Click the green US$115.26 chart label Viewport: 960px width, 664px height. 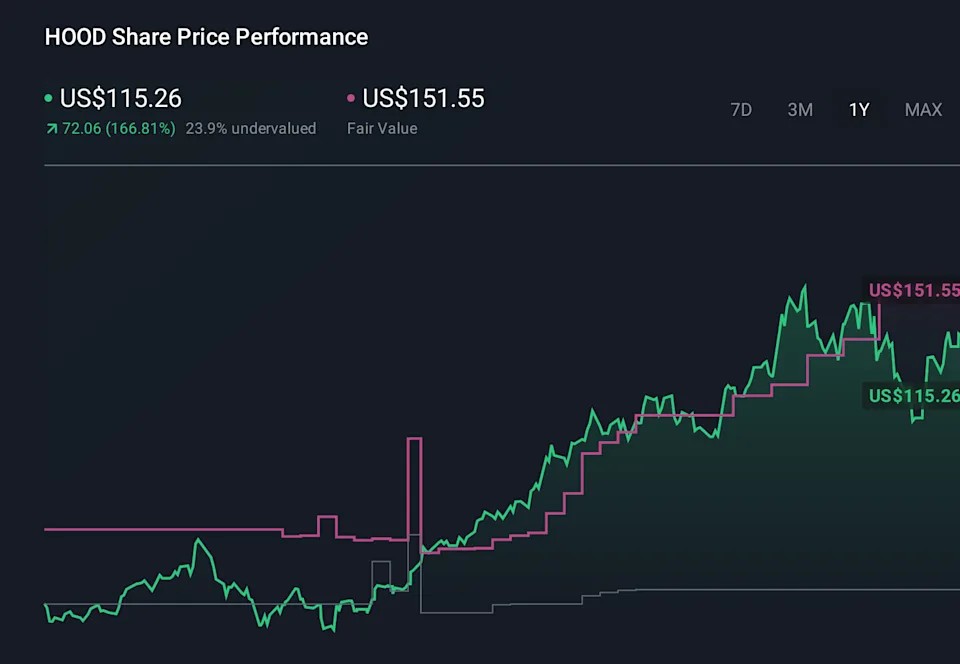tap(913, 395)
